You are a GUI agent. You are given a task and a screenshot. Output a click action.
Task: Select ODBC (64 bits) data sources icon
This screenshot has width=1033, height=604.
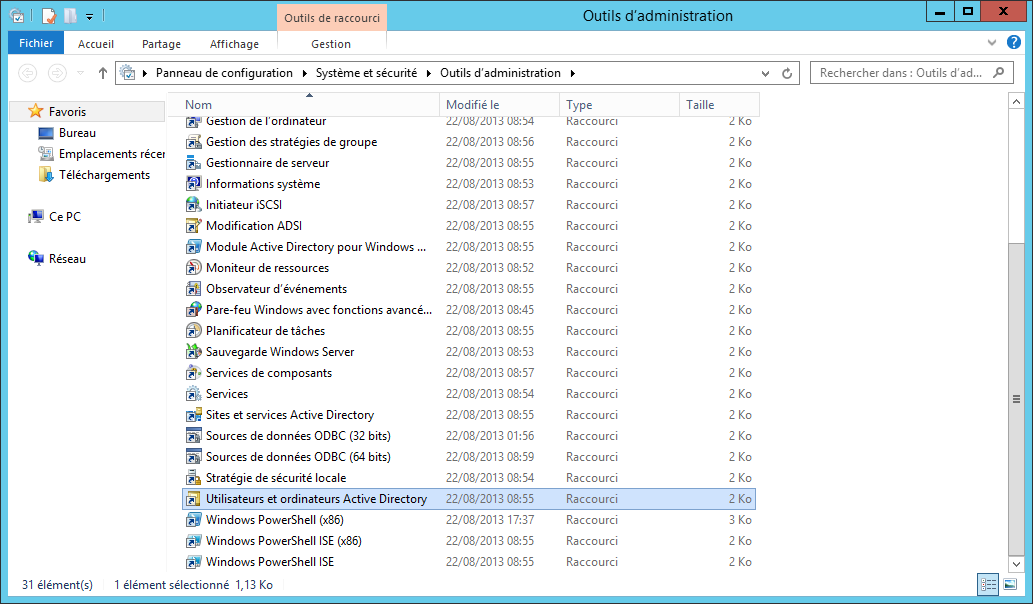point(193,457)
